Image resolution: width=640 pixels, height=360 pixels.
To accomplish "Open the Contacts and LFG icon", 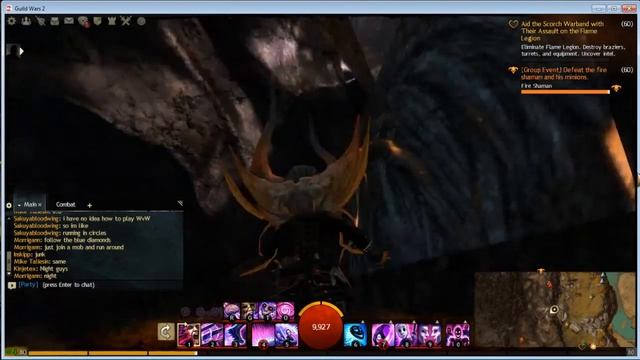I will point(26,21).
